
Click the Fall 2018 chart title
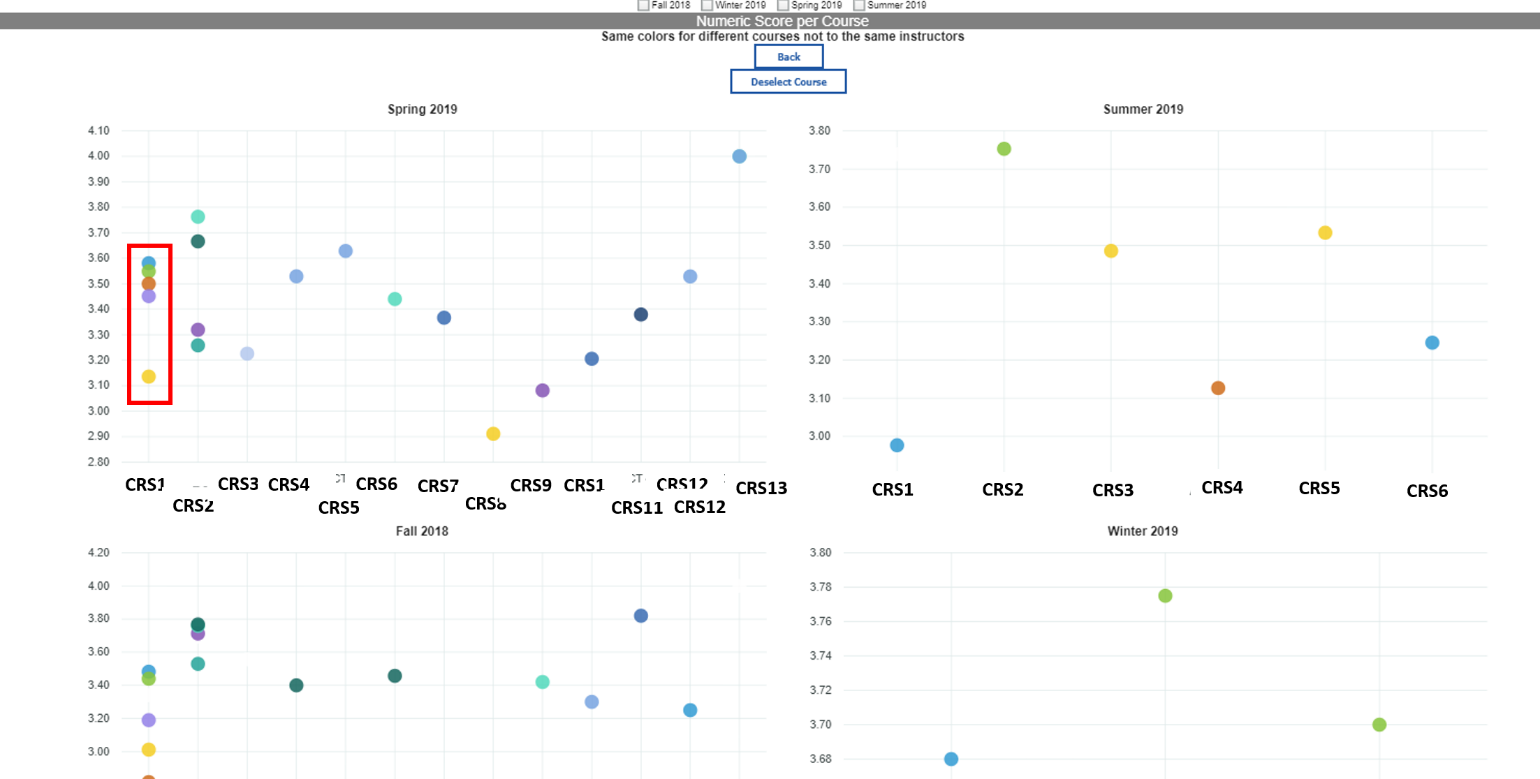point(422,531)
